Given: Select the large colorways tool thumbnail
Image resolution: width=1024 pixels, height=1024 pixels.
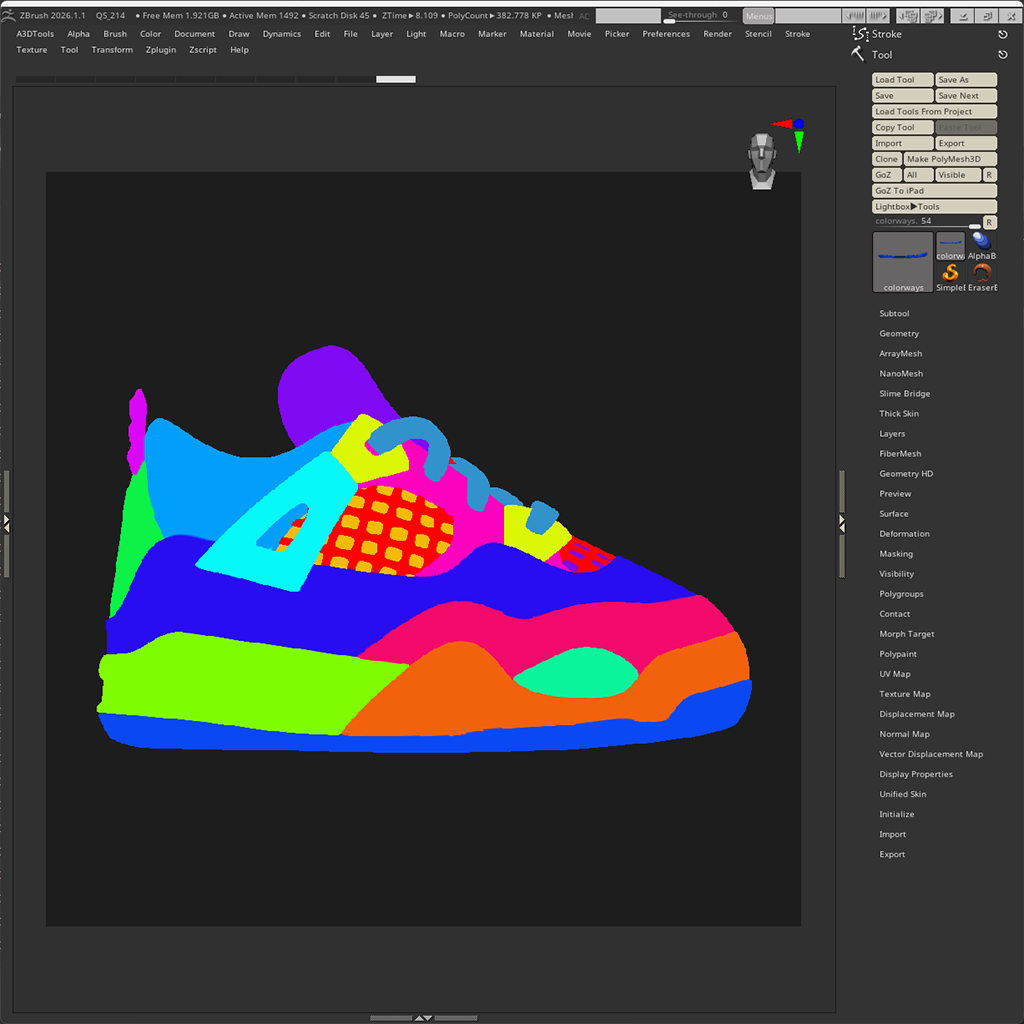Looking at the screenshot, I should (x=902, y=260).
